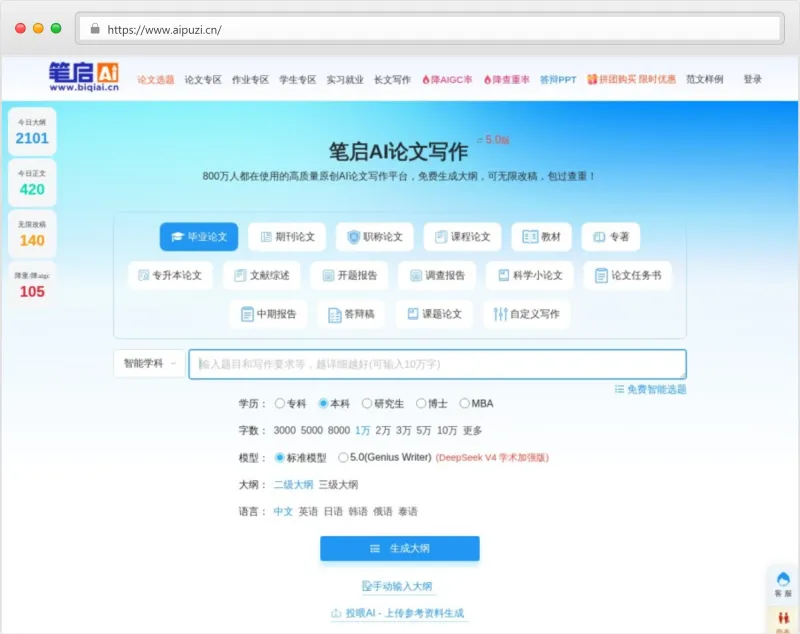The height and width of the screenshot is (634, 800).
Task: Set language to 英语
Action: 308,512
